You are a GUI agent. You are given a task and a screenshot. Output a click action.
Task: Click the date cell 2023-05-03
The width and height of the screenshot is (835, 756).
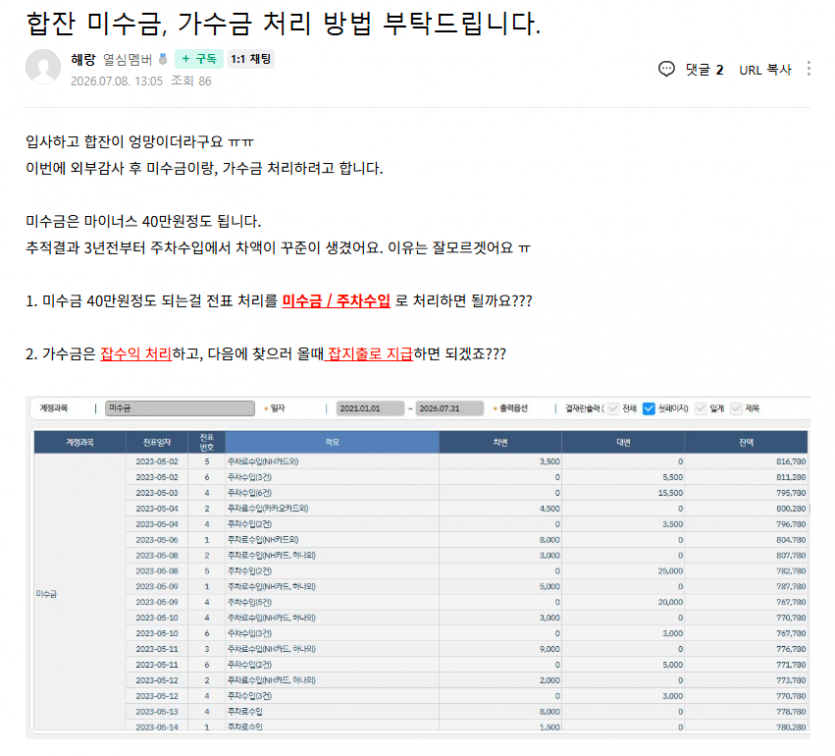coord(157,493)
